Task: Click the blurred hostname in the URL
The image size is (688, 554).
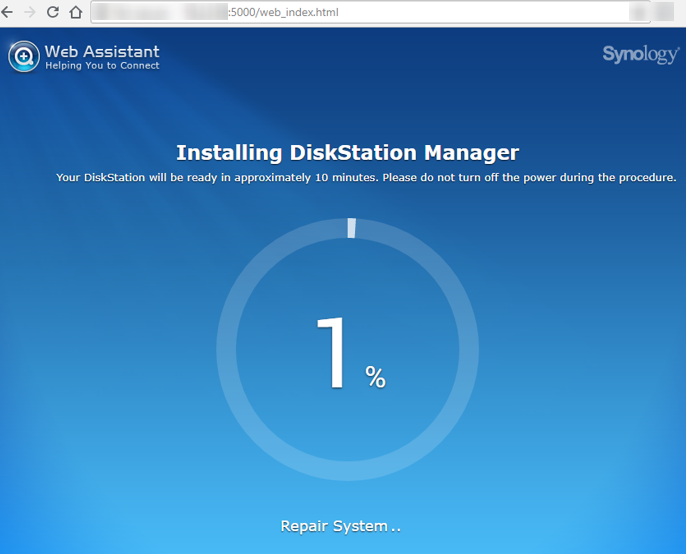Action: pos(160,12)
